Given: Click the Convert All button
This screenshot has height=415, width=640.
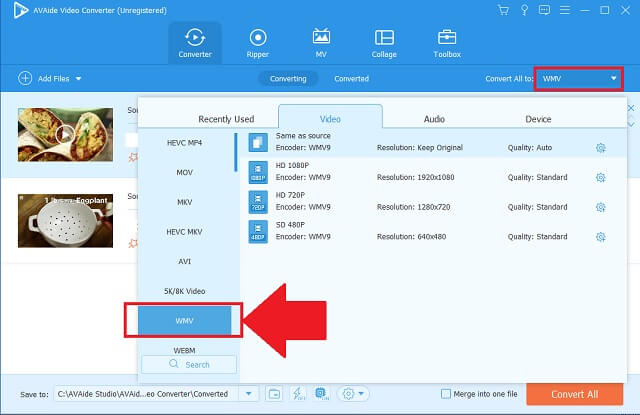Looking at the screenshot, I should coord(575,394).
